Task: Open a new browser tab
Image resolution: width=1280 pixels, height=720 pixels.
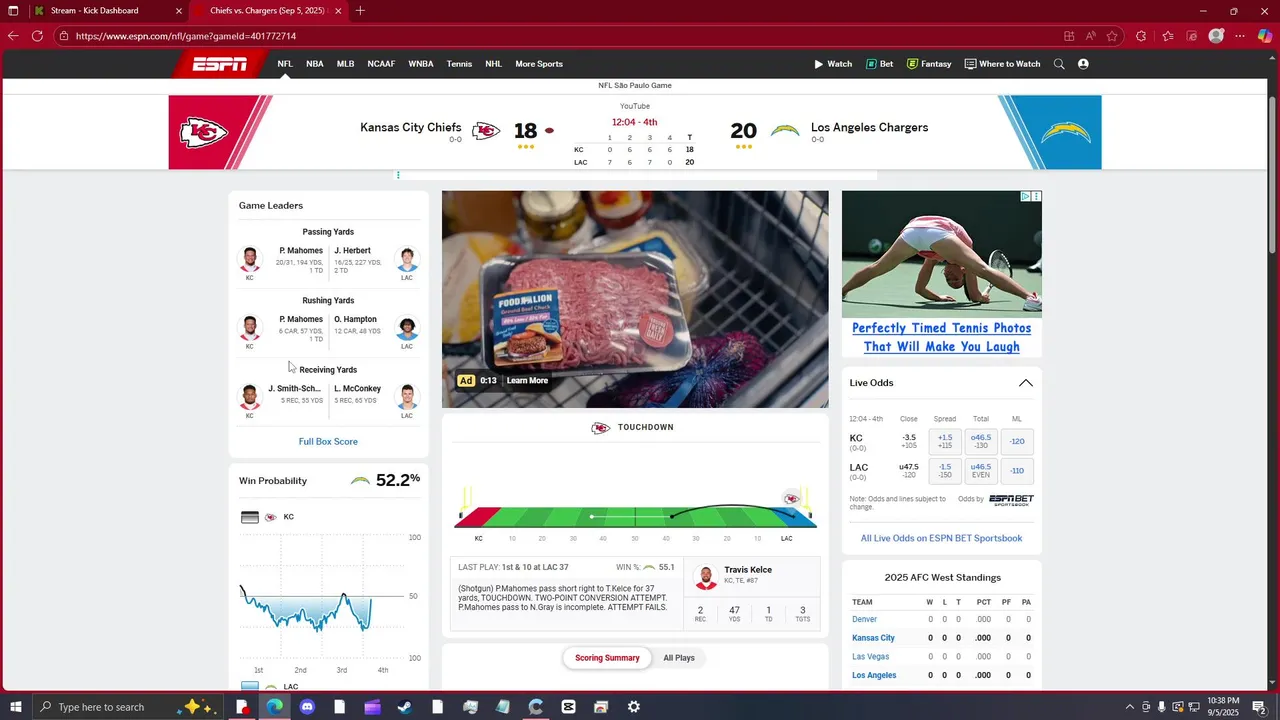Action: point(360,11)
